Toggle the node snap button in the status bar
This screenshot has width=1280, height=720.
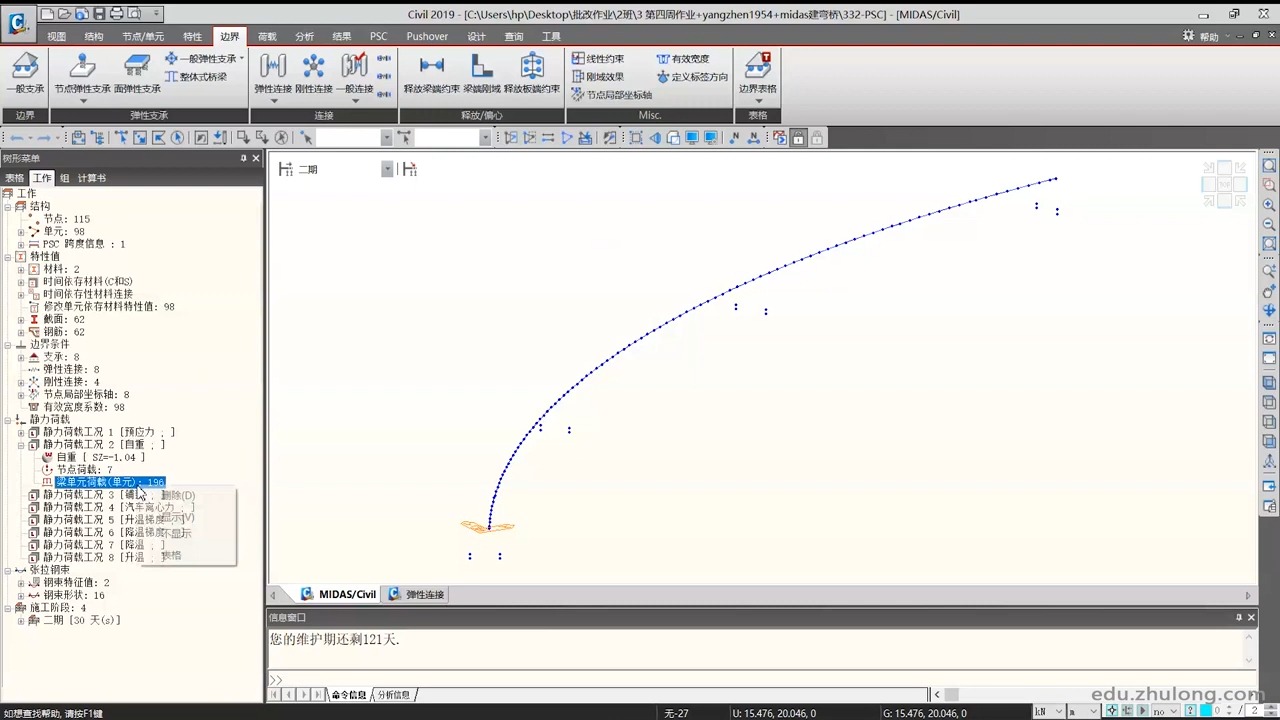point(1112,711)
